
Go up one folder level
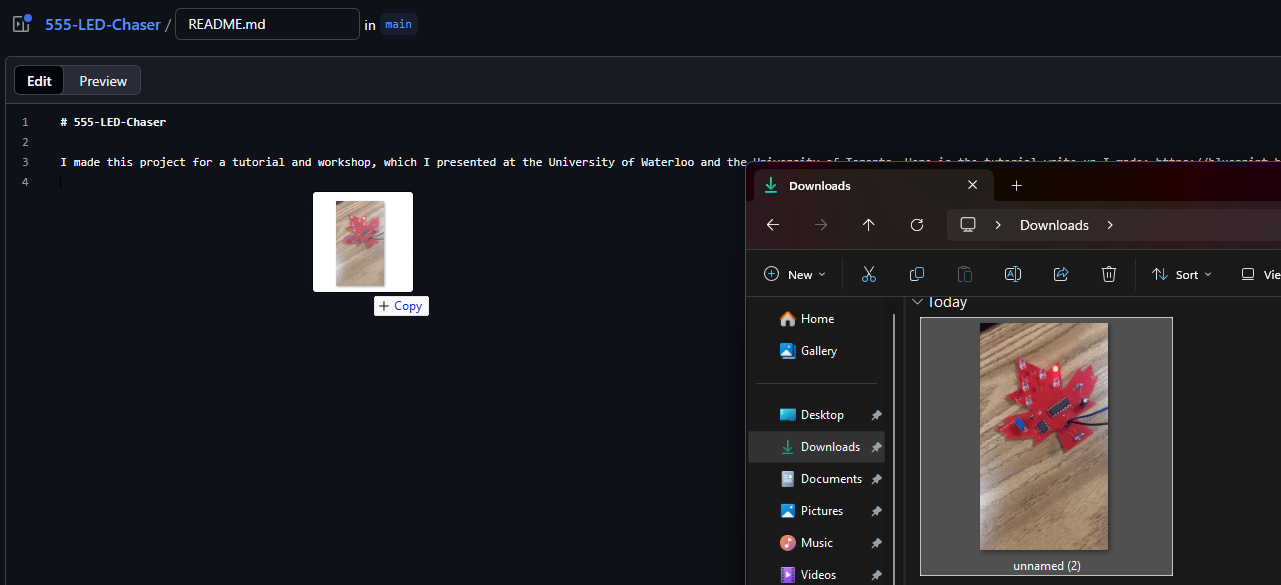868,225
